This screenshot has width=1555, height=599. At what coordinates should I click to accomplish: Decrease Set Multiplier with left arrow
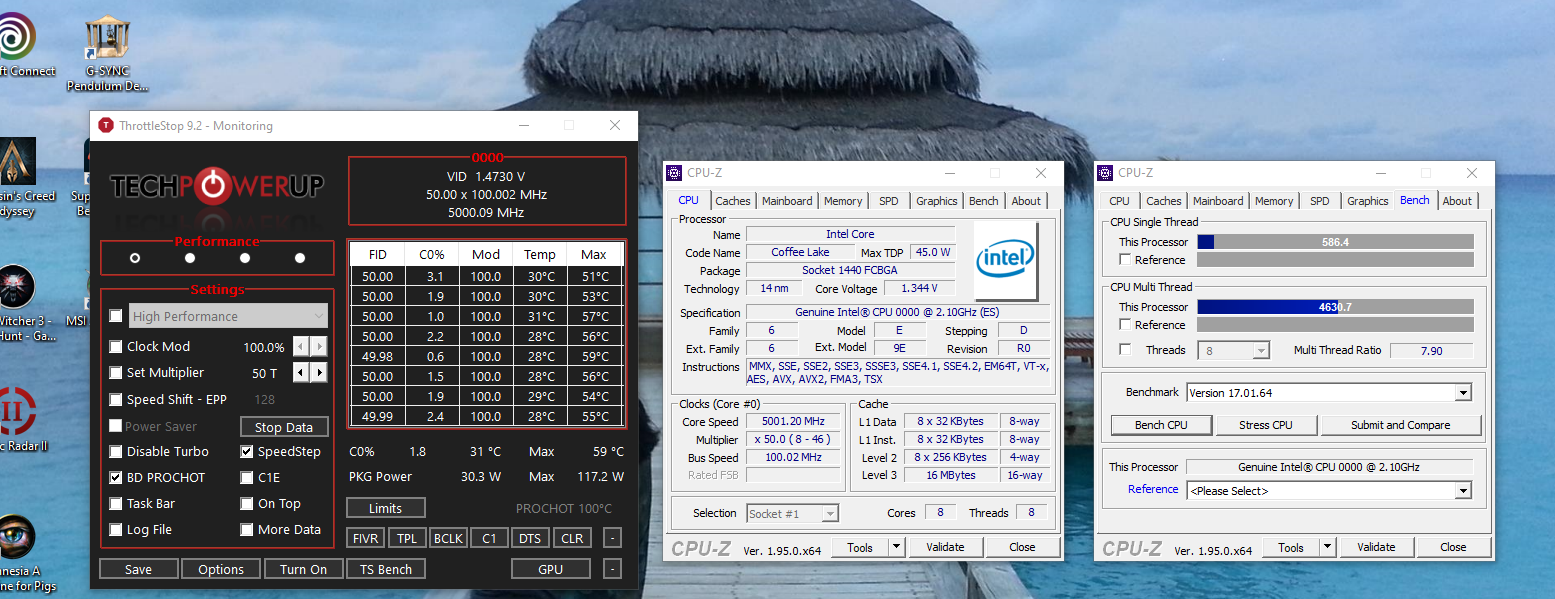[x=301, y=373]
